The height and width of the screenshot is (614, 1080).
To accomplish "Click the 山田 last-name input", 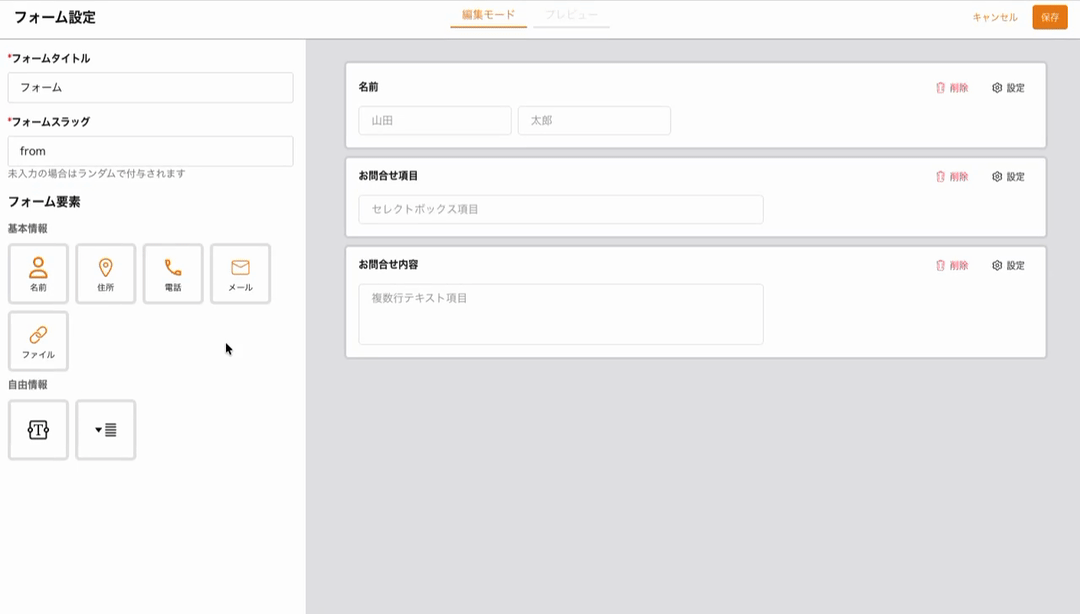I will coord(435,121).
